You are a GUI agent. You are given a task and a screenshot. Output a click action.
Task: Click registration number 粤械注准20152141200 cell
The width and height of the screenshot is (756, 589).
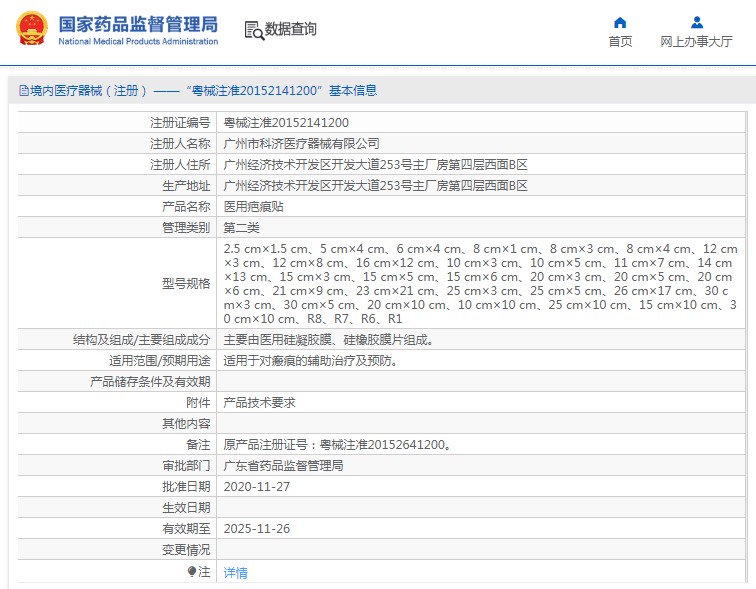click(x=286, y=122)
